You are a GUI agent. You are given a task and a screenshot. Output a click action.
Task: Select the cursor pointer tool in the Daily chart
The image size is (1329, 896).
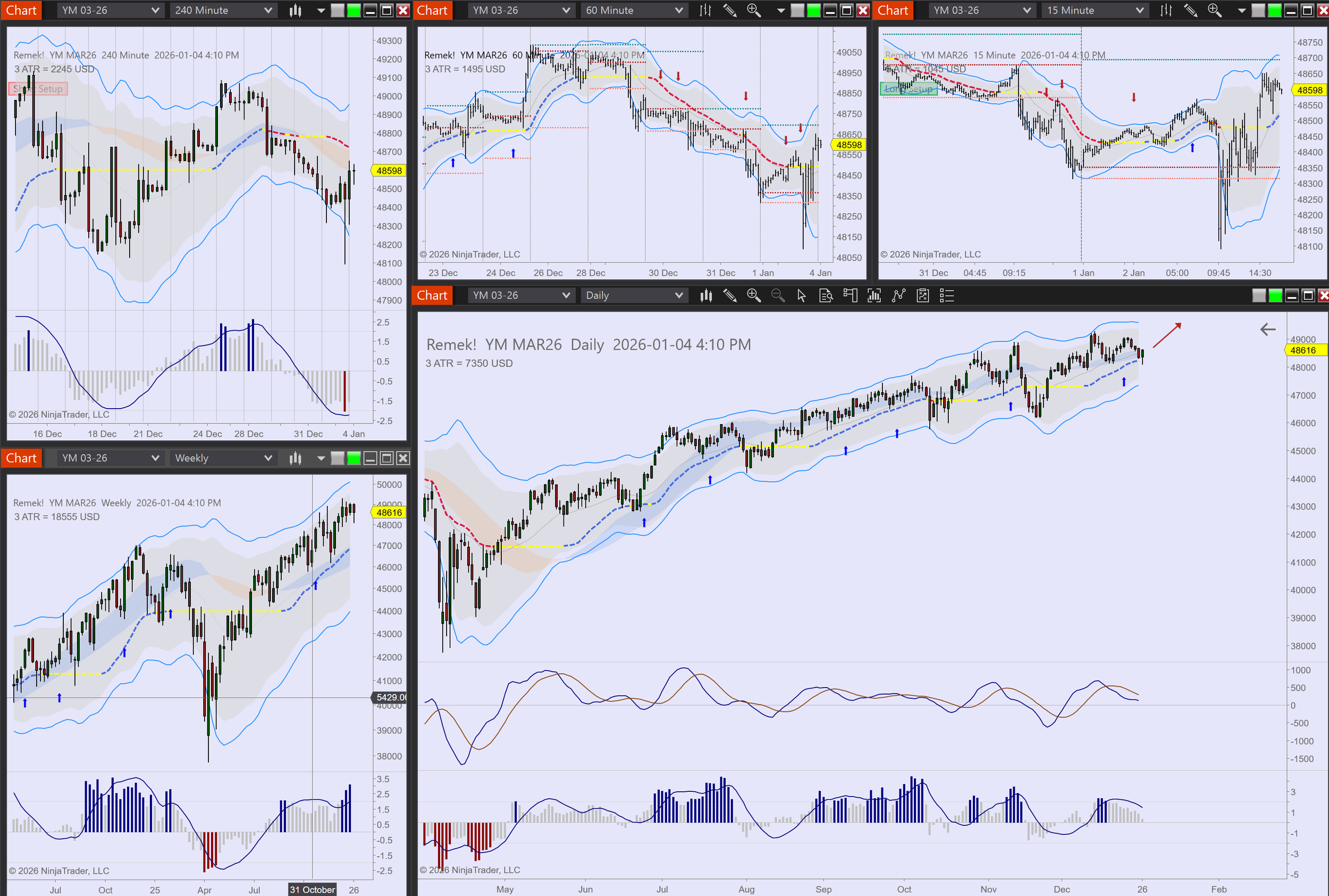point(802,295)
